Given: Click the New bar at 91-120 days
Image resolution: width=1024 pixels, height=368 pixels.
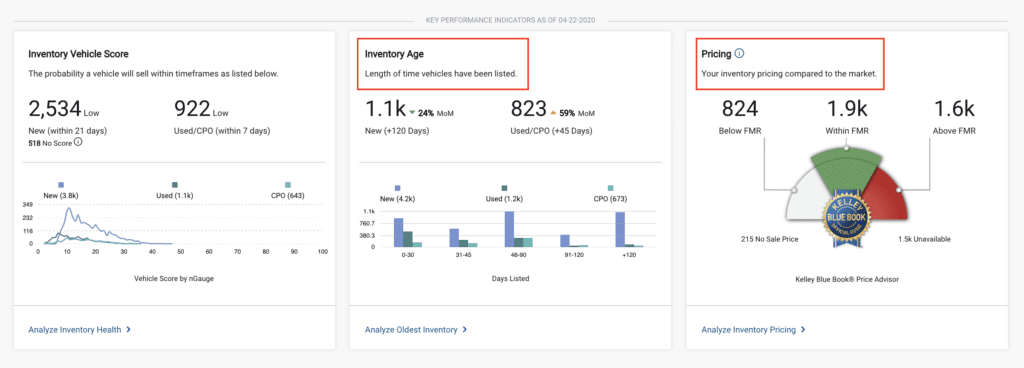Looking at the screenshot, I should [565, 241].
